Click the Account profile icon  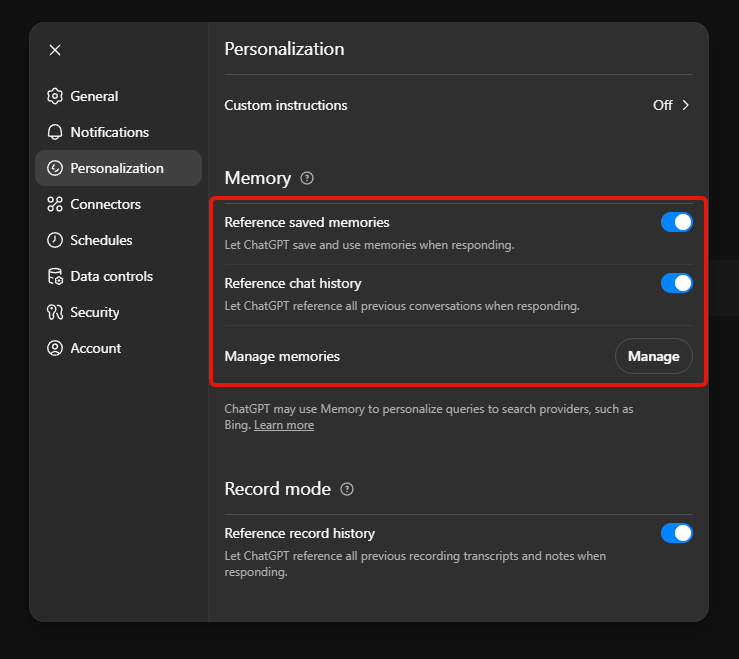click(x=54, y=348)
